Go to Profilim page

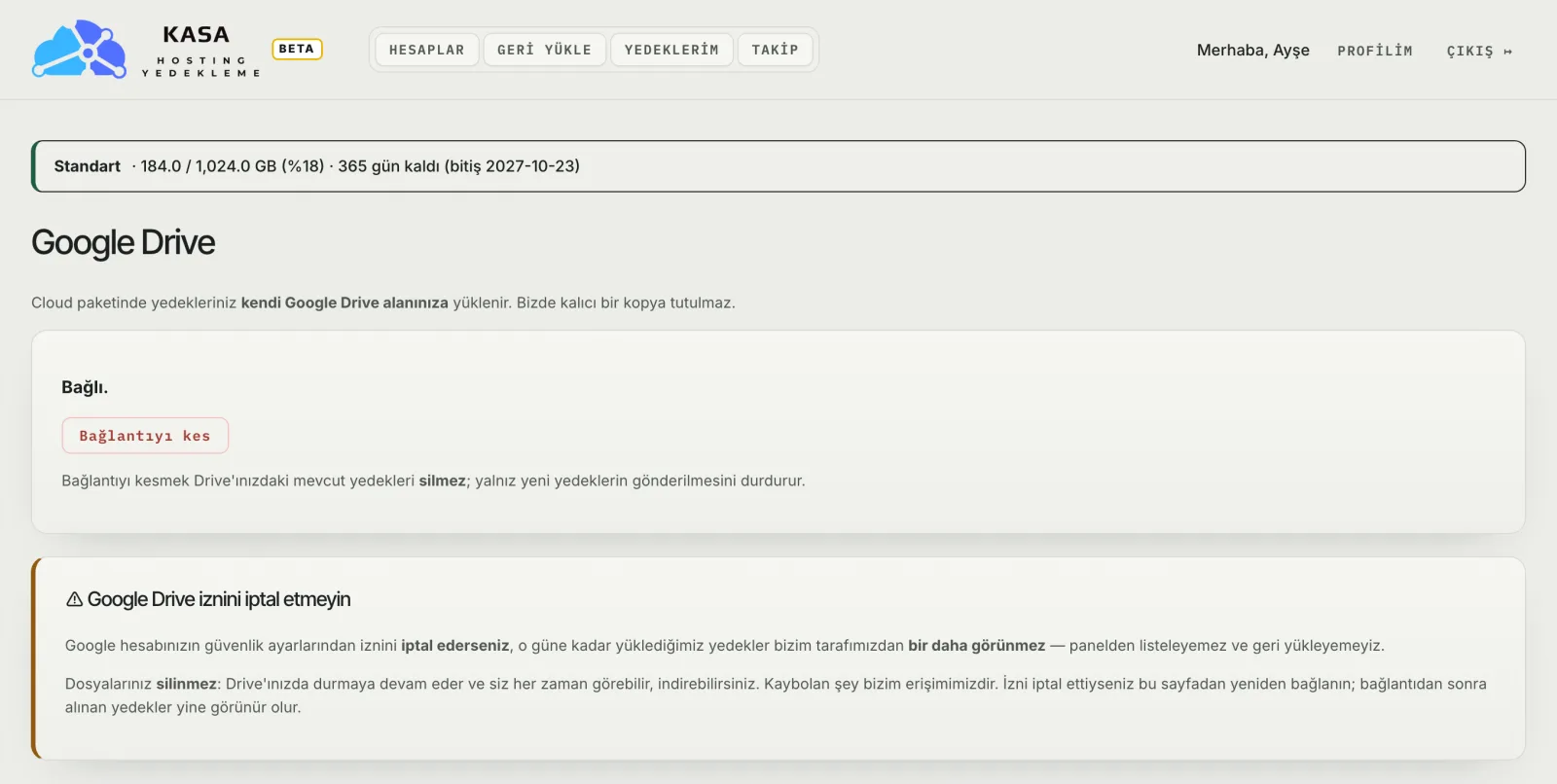pos(1375,51)
